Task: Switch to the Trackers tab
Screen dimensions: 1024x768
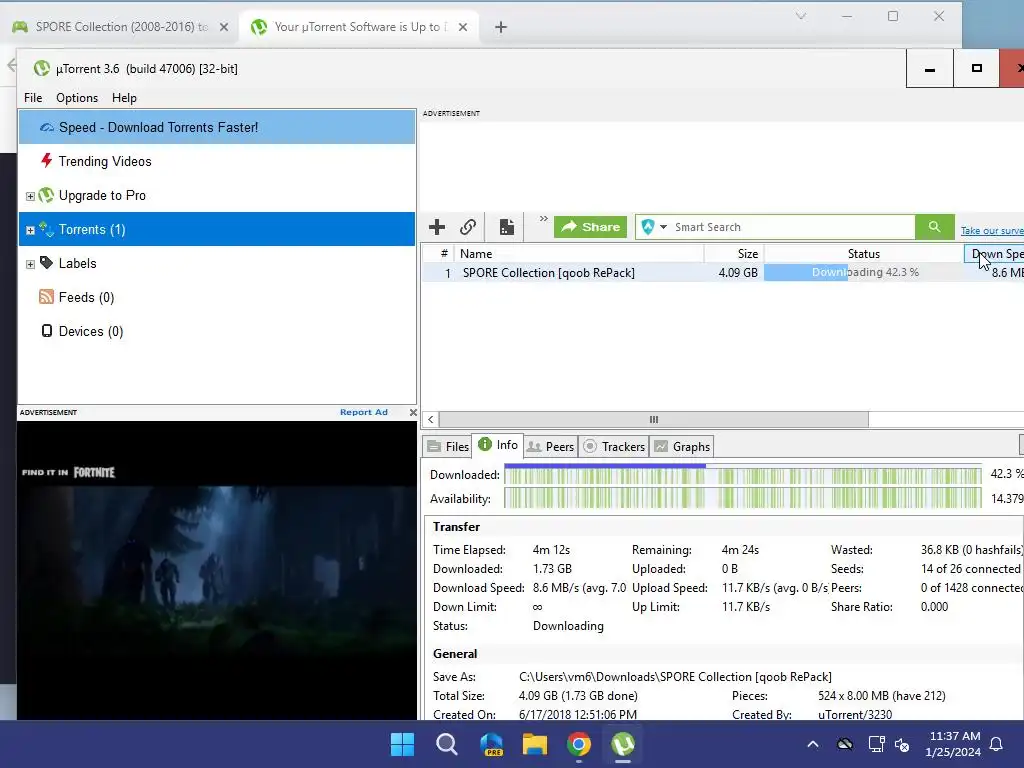Action: click(614, 447)
